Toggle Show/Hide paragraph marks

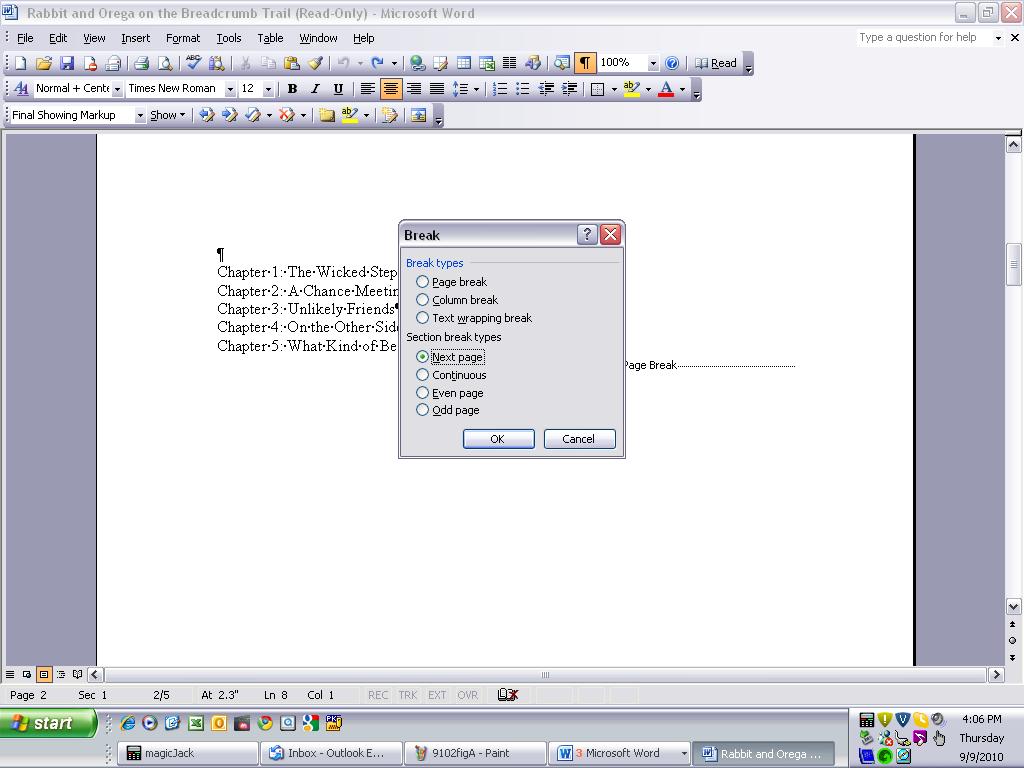click(585, 63)
